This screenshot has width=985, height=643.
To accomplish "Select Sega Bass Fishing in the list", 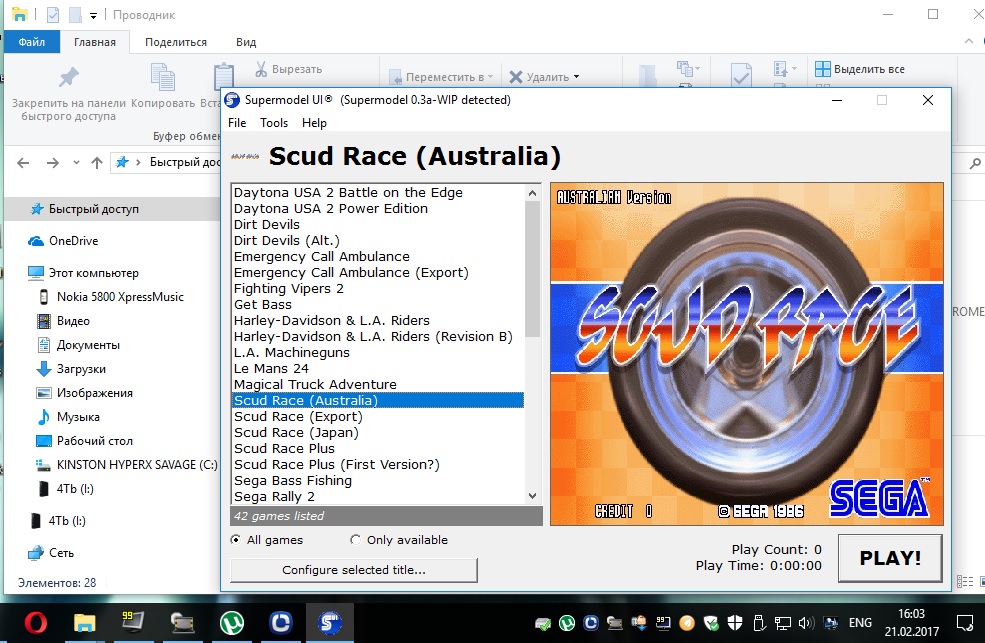I will [x=378, y=480].
